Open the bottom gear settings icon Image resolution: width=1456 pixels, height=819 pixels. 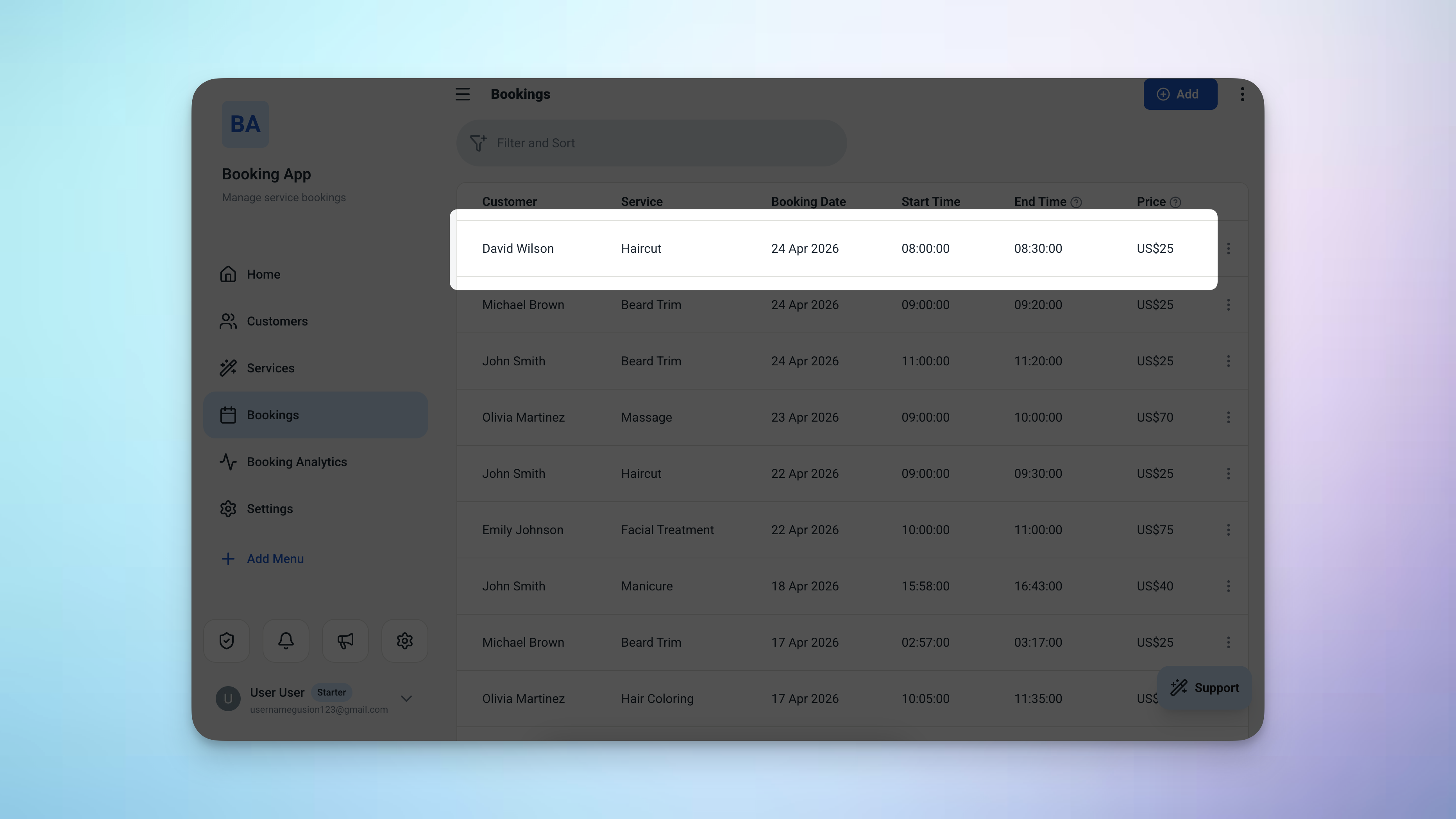click(x=405, y=641)
